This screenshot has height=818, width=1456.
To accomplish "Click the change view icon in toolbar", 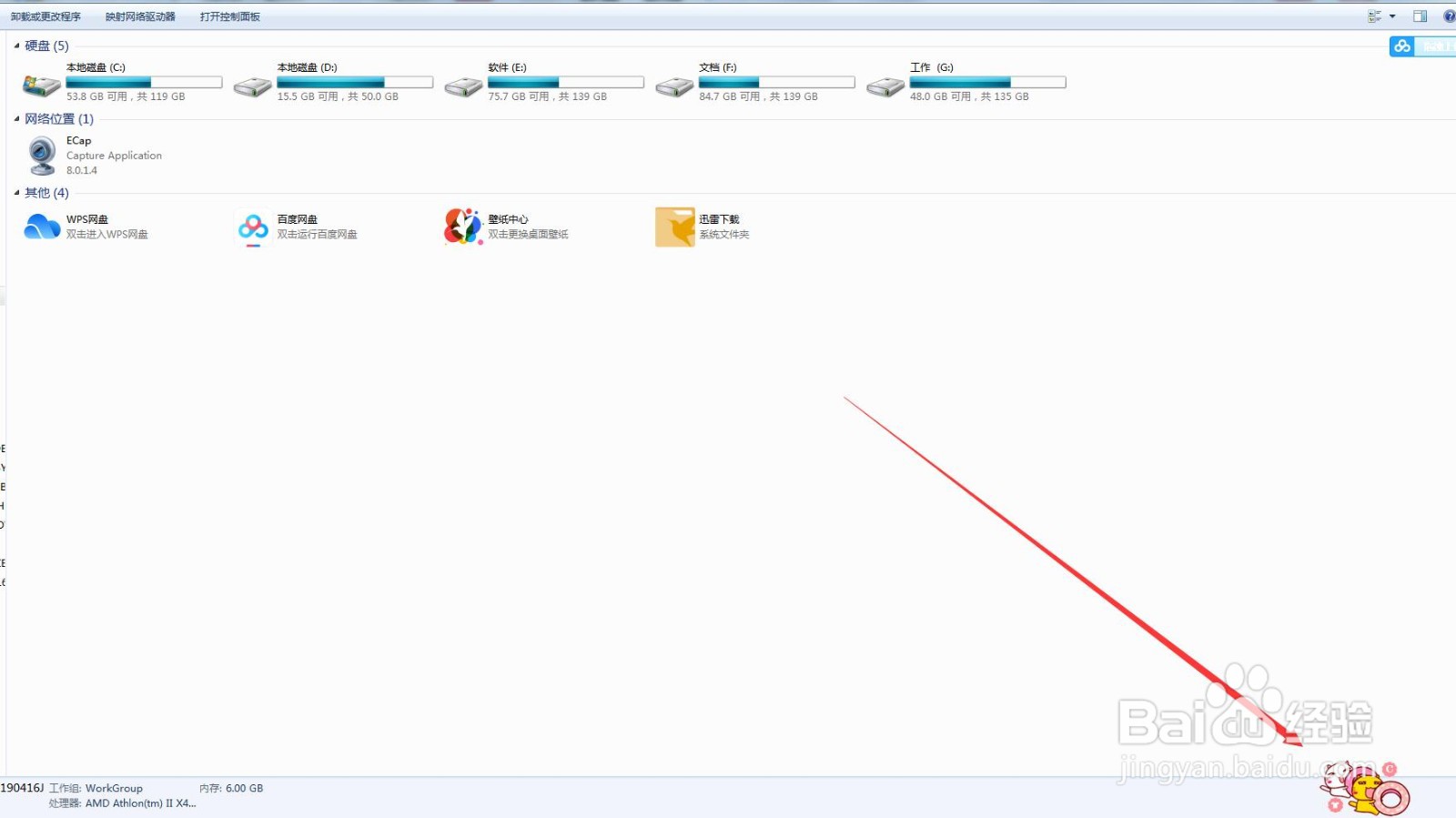I will click(x=1375, y=16).
